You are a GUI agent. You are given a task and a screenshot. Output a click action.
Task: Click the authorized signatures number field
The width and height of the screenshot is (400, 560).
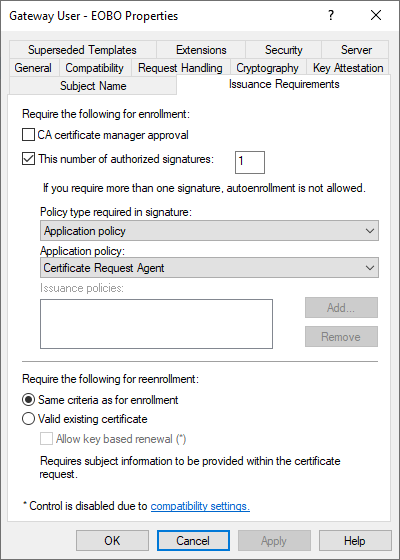point(250,162)
